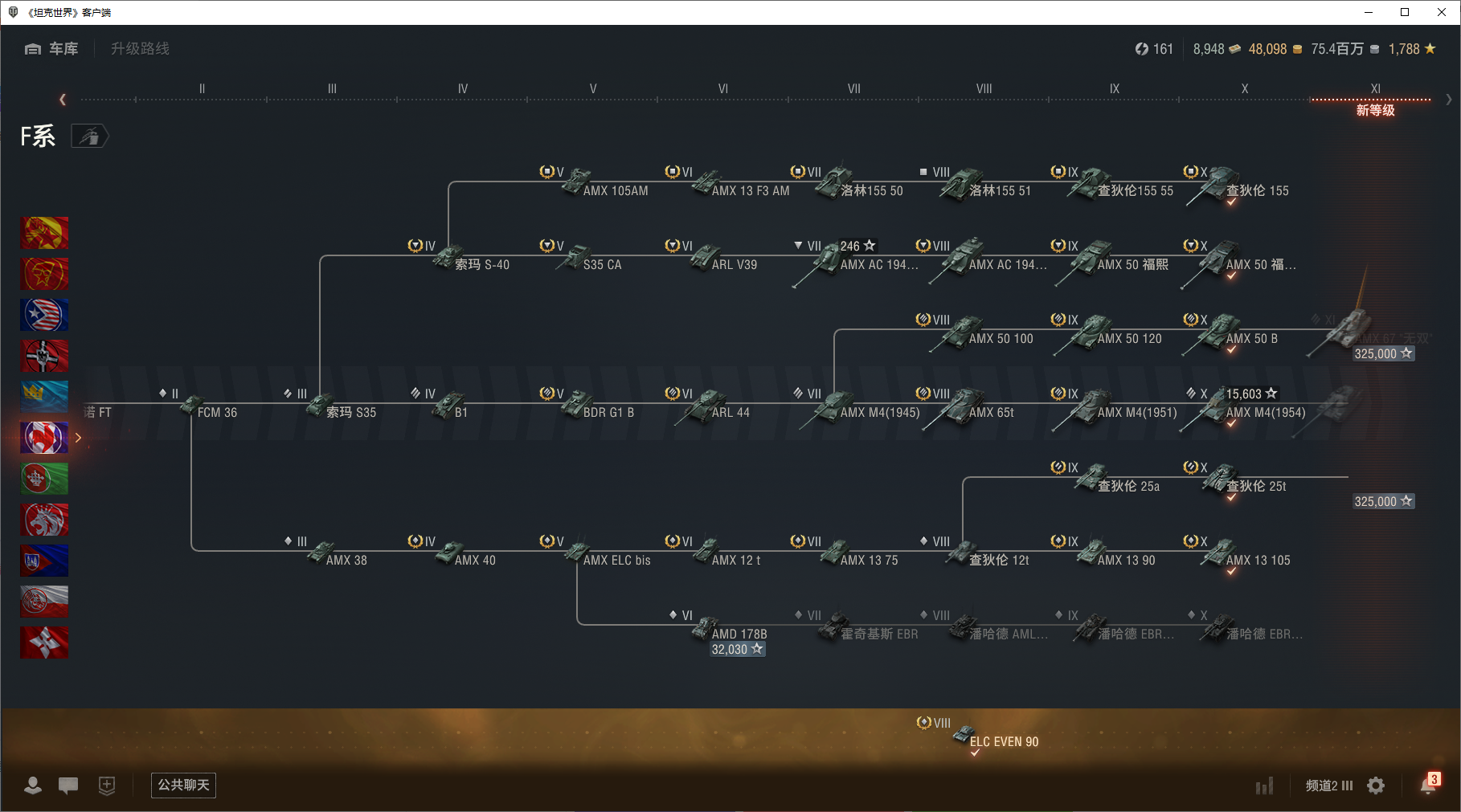
Task: Select the BDR G1 B tank icon
Action: point(575,404)
